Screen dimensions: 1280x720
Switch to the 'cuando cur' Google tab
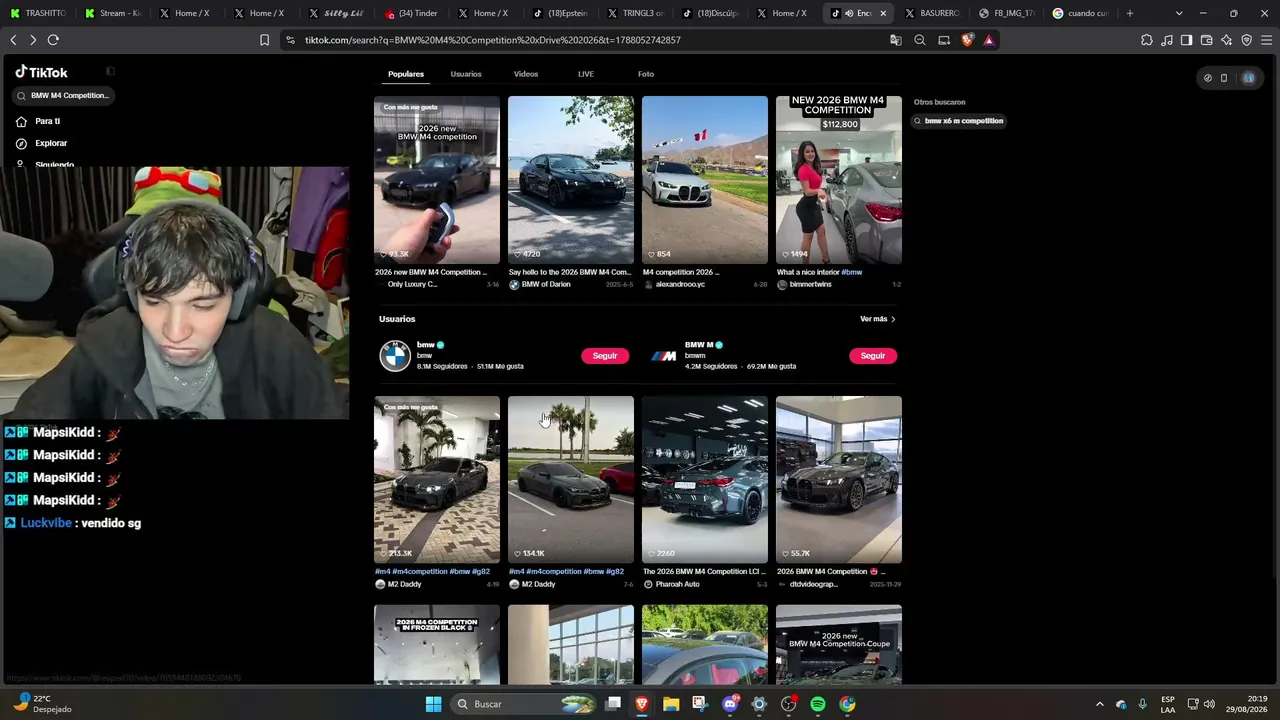click(x=1081, y=13)
